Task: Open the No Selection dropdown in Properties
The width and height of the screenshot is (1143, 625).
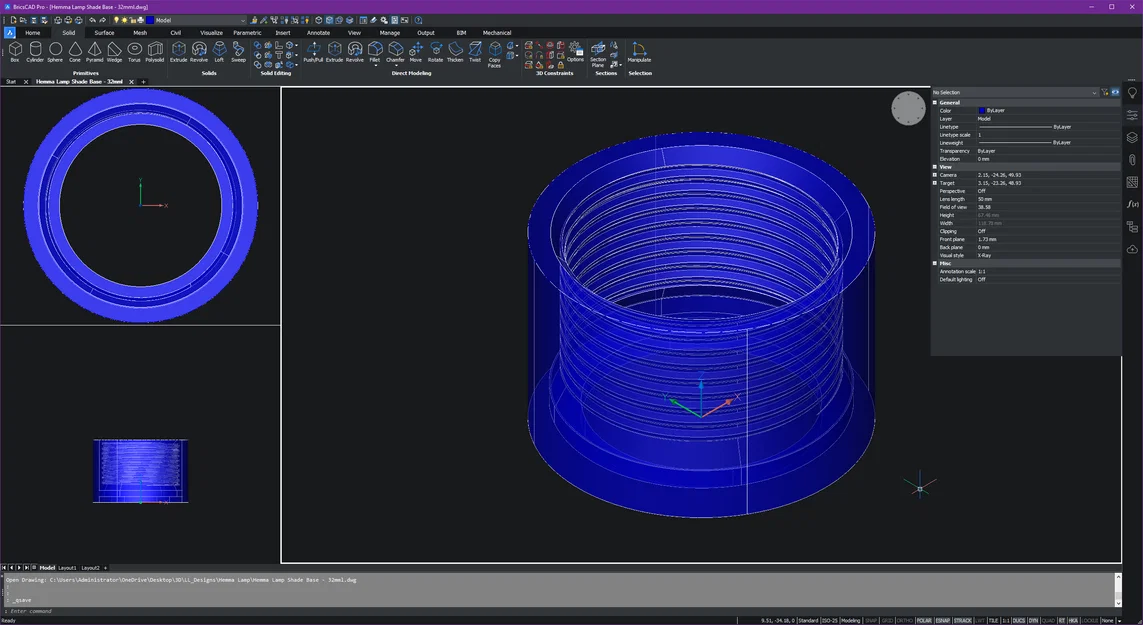Action: (1094, 93)
